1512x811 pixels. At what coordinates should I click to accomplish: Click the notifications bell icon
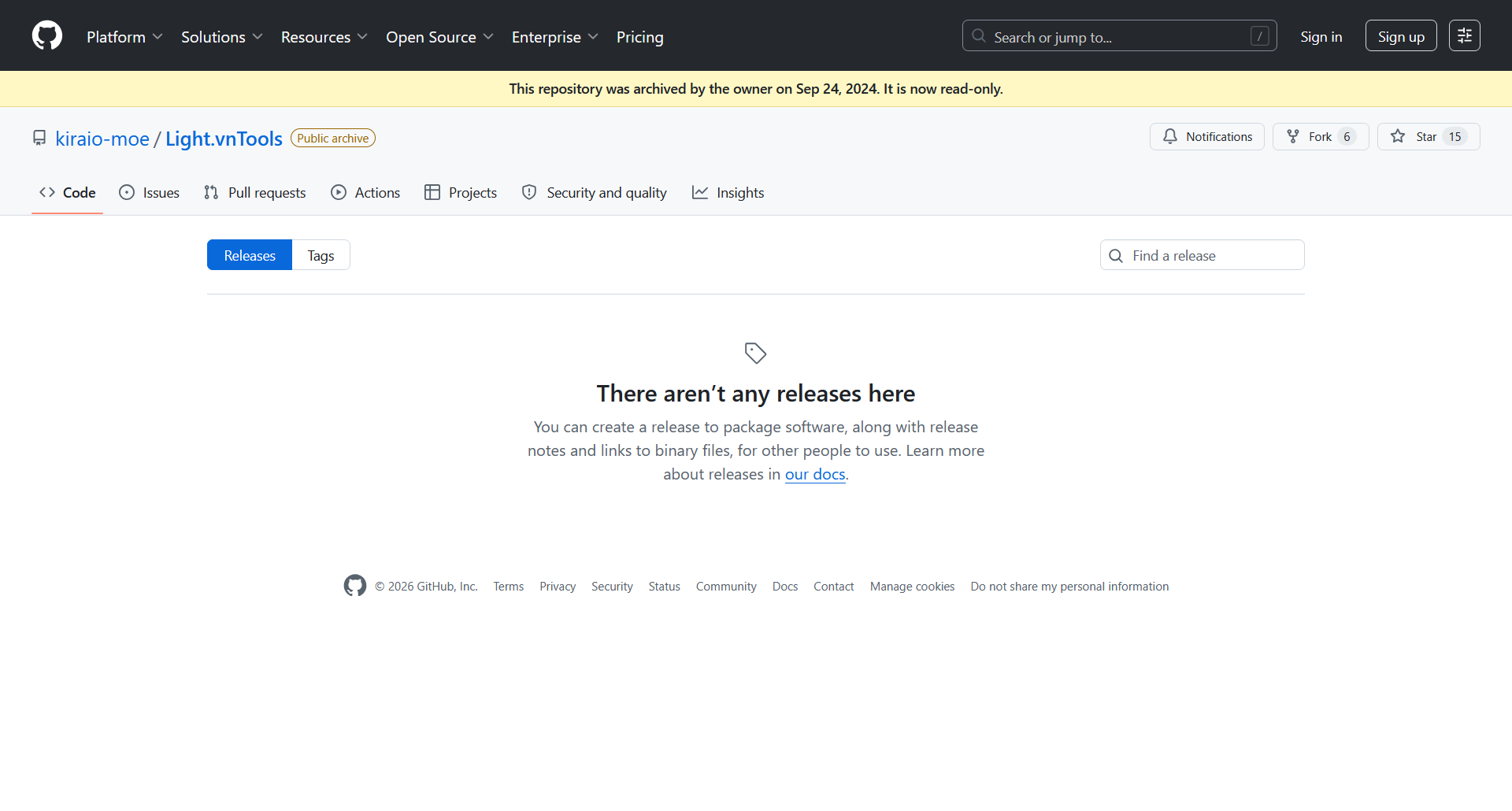click(x=1170, y=136)
